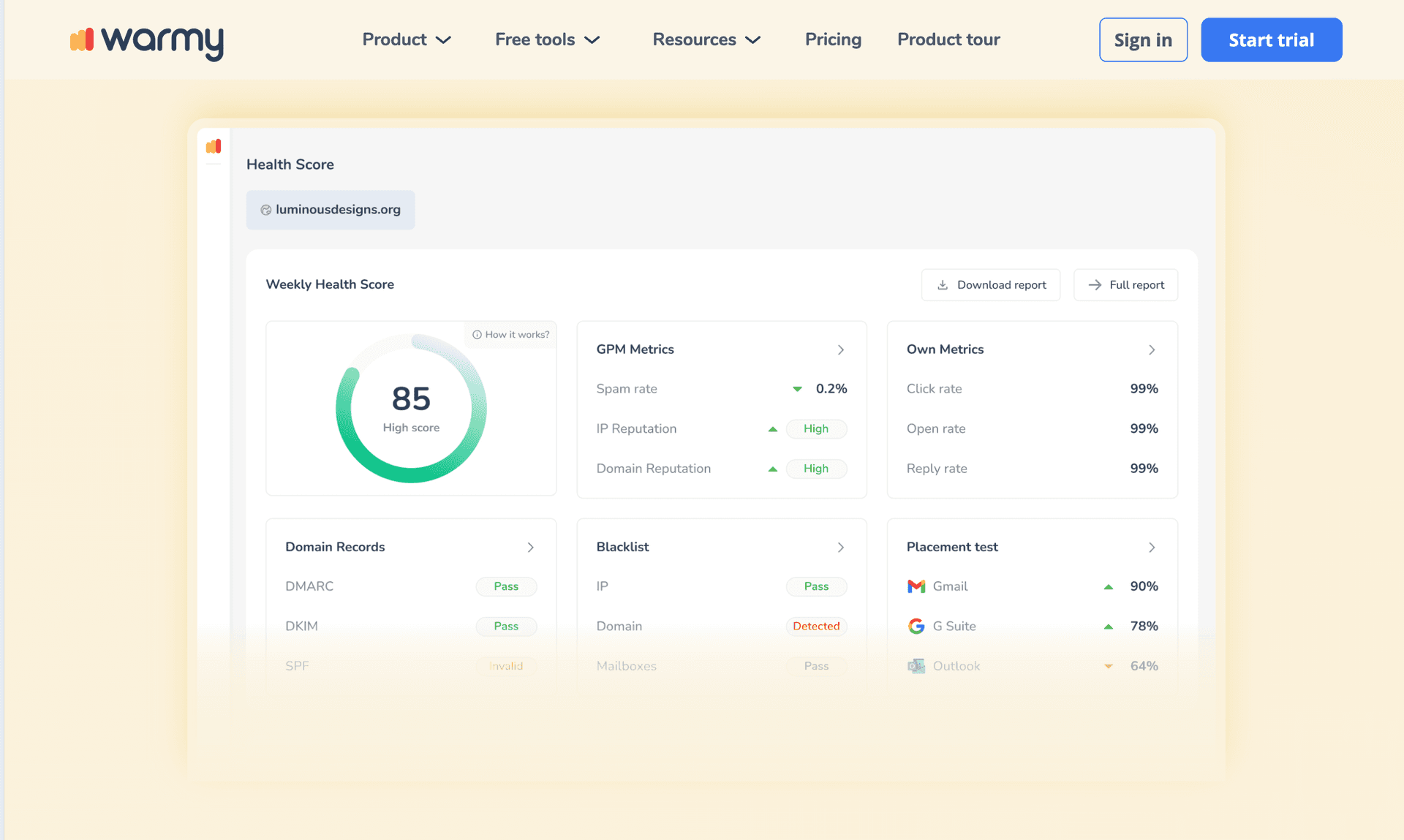Select the luminousdesigns.org domain chip
Viewport: 1404px width, 840px height.
(331, 210)
